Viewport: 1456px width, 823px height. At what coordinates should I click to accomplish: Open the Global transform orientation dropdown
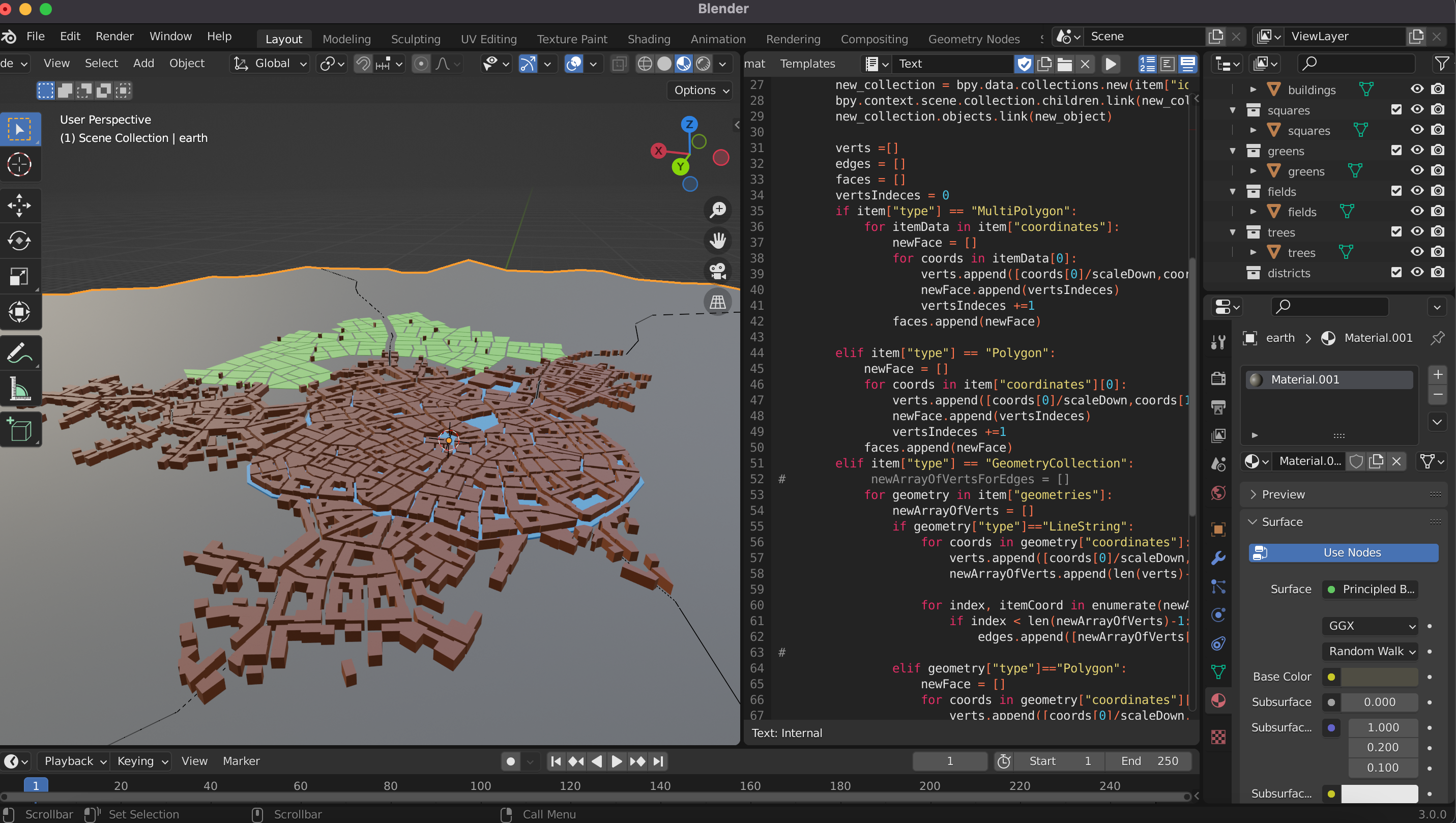click(270, 64)
